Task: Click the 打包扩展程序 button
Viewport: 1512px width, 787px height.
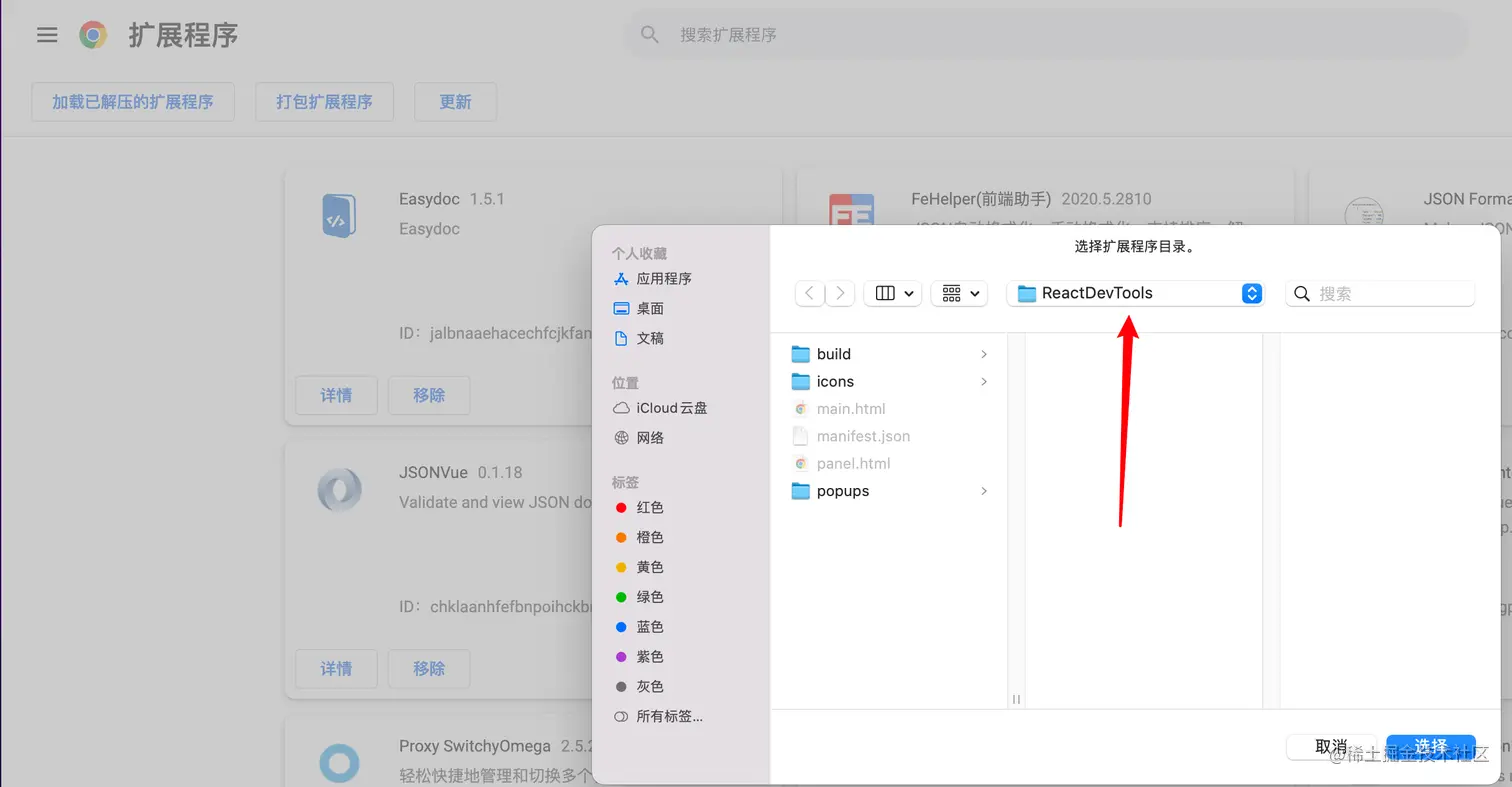Action: pos(324,102)
